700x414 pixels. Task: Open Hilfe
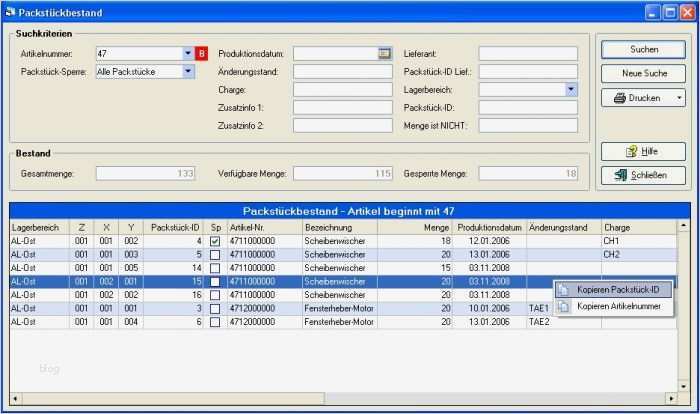(x=643, y=151)
